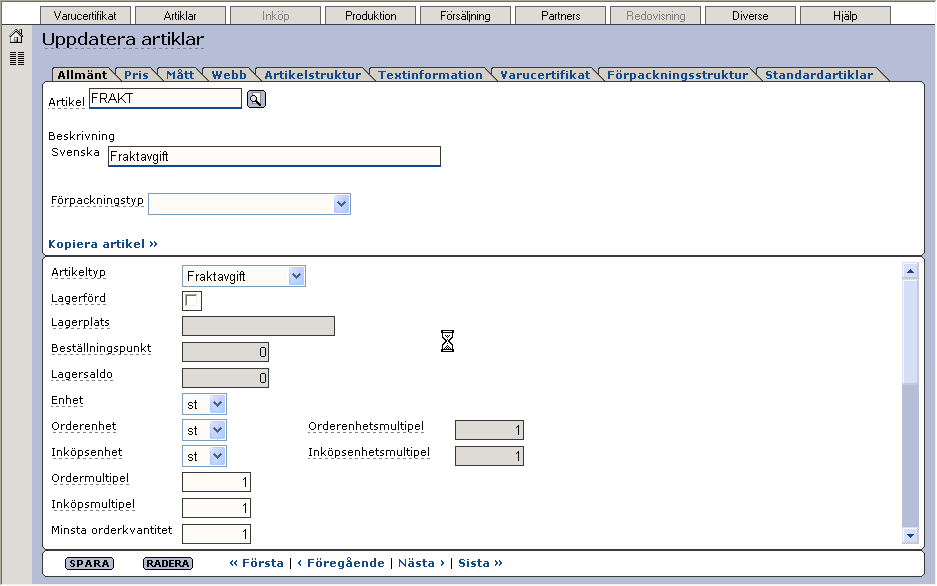Viewport: 937px width, 586px height.
Task: Open the Partners top menu
Action: pyautogui.click(x=561, y=16)
